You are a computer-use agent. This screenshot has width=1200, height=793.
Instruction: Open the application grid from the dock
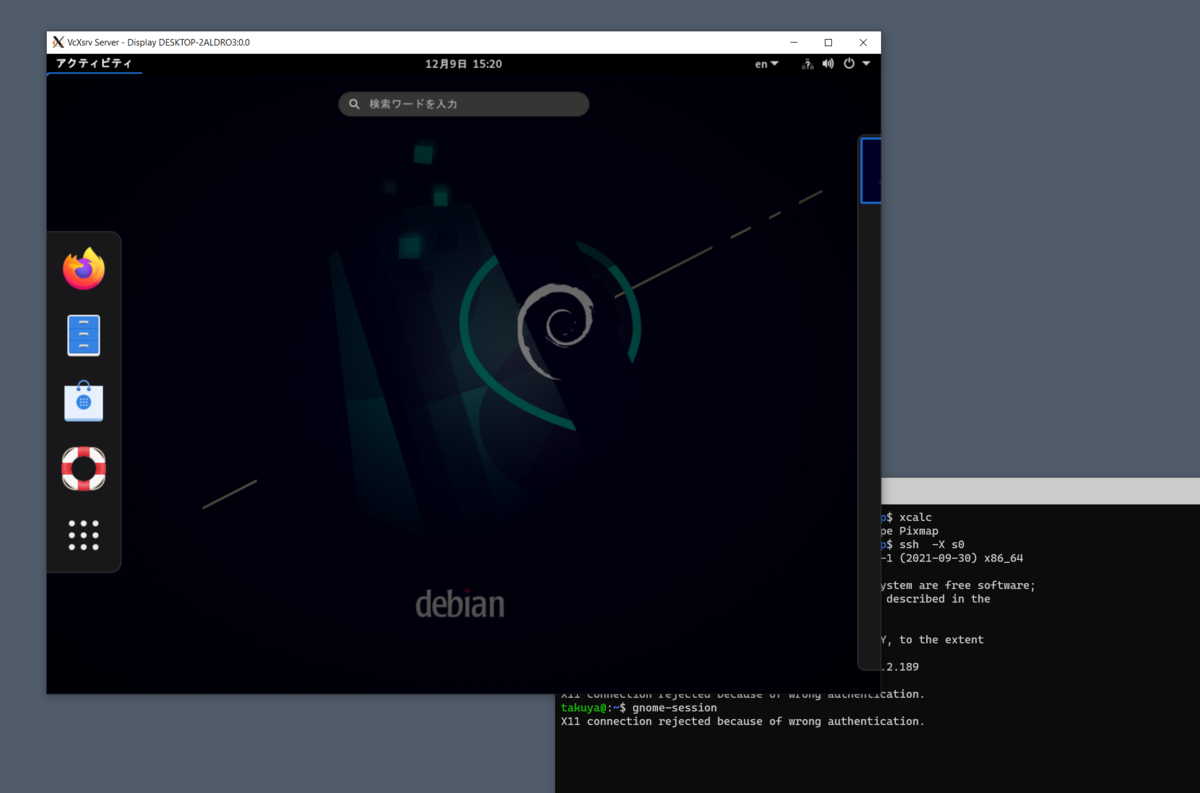[83, 533]
